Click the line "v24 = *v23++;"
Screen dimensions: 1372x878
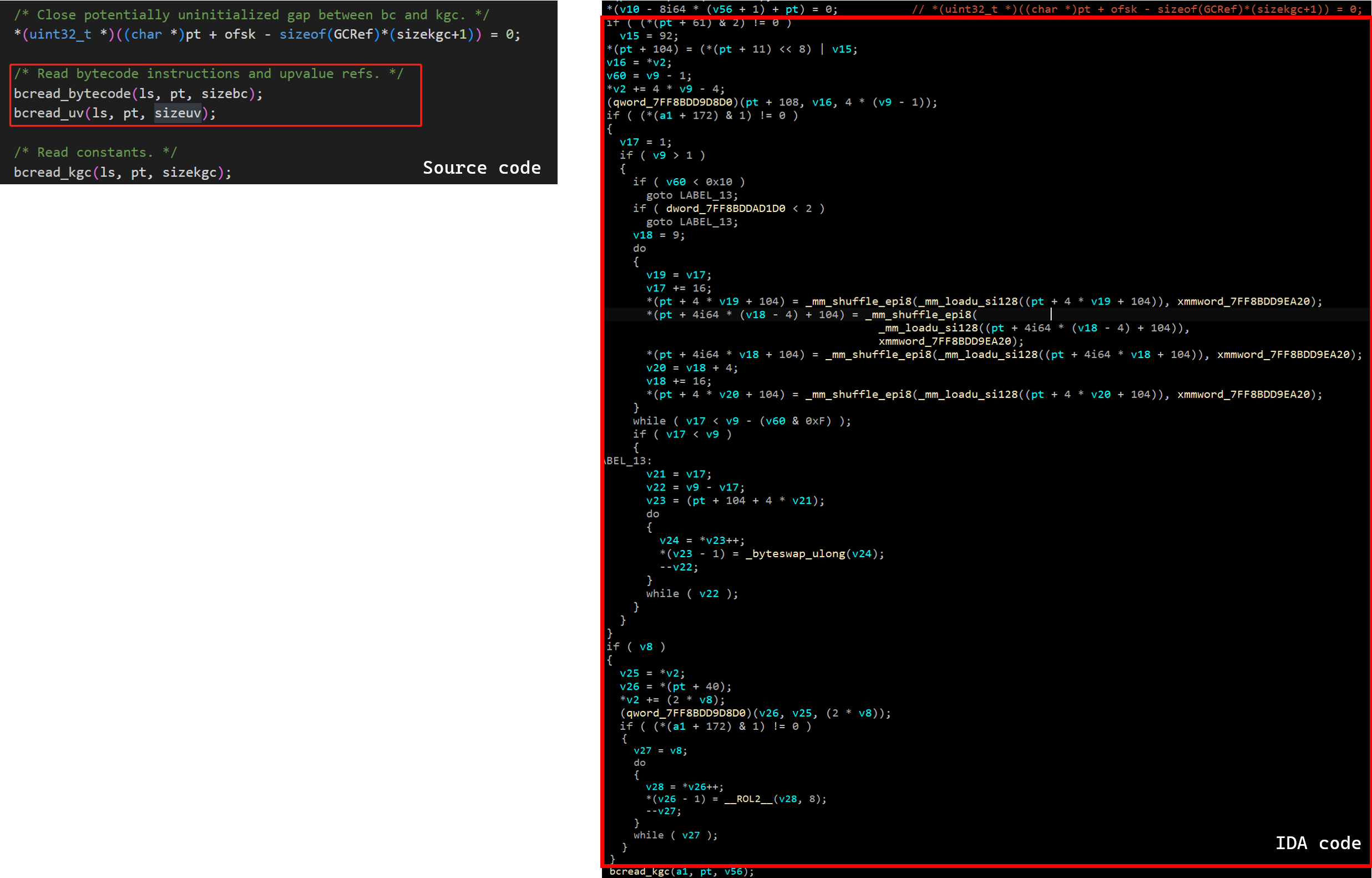[702, 541]
